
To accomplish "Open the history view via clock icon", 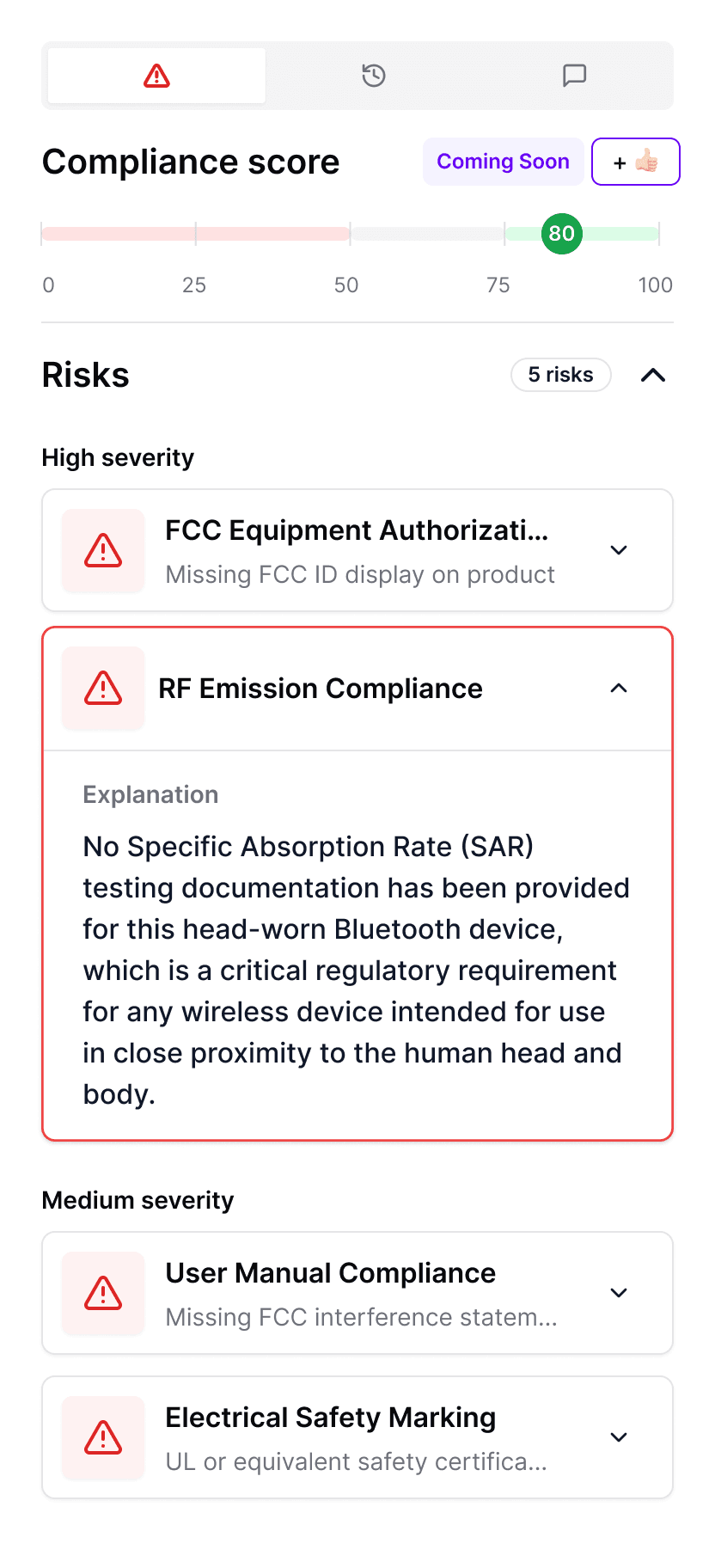I will (x=373, y=76).
